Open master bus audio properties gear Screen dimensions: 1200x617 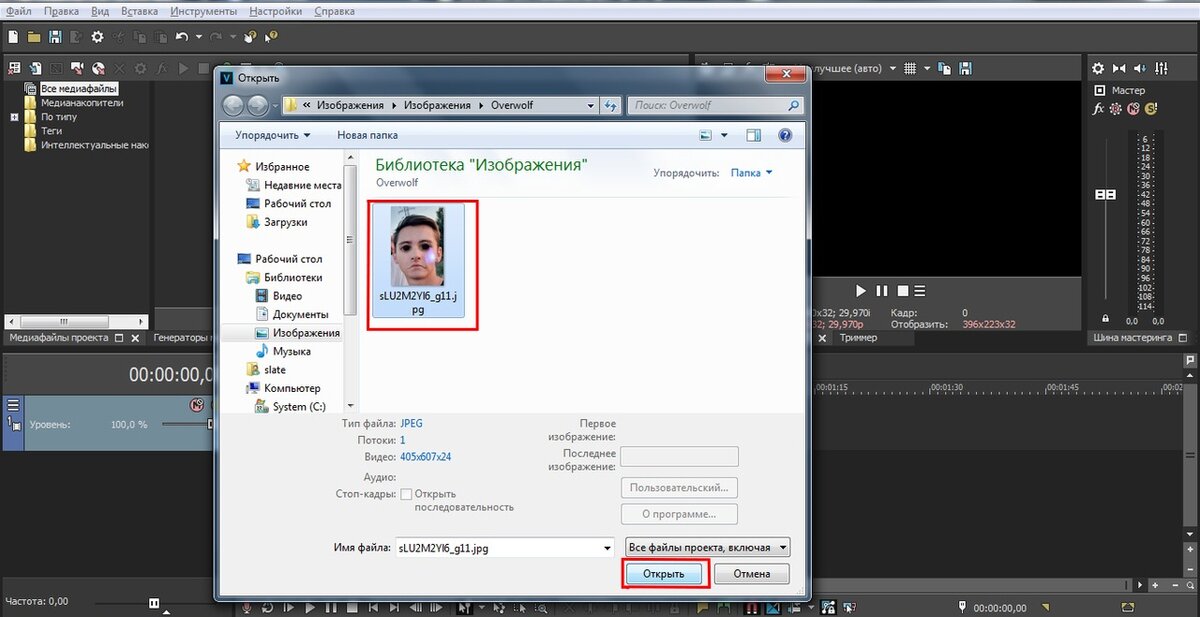pyautogui.click(x=1098, y=69)
